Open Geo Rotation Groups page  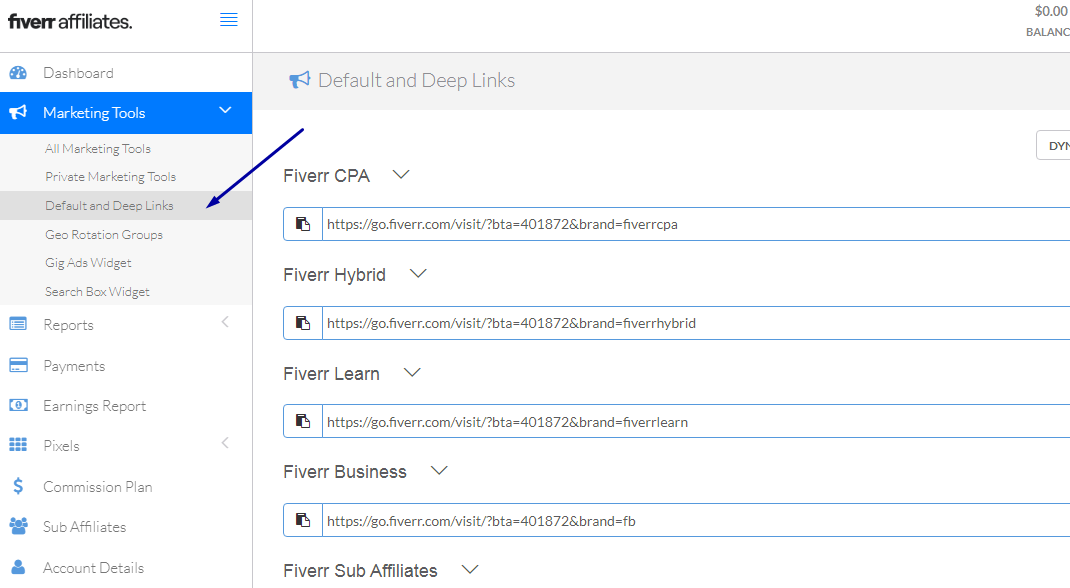[104, 235]
